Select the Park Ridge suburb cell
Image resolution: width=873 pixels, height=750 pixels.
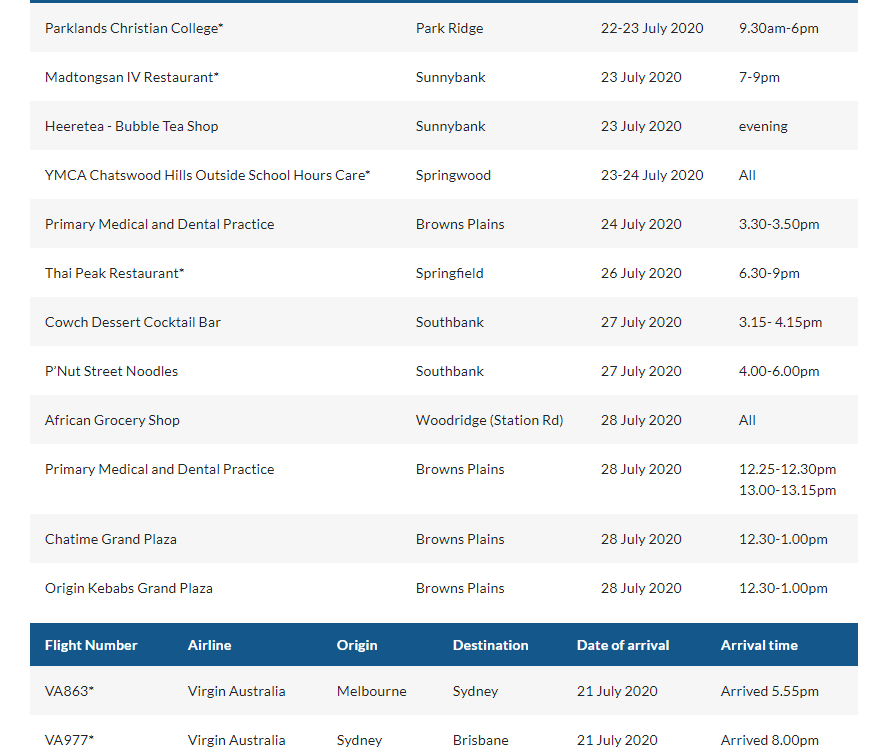point(449,28)
